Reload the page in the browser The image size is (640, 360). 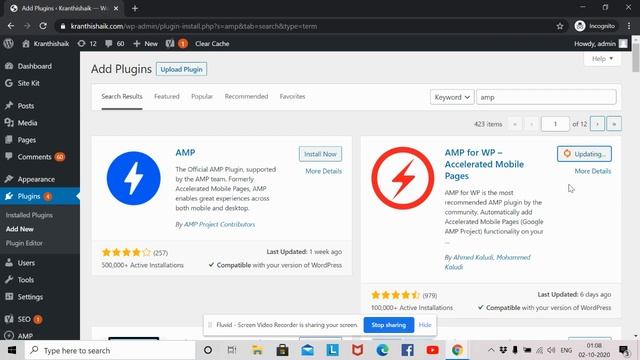pyautogui.click(x=43, y=26)
